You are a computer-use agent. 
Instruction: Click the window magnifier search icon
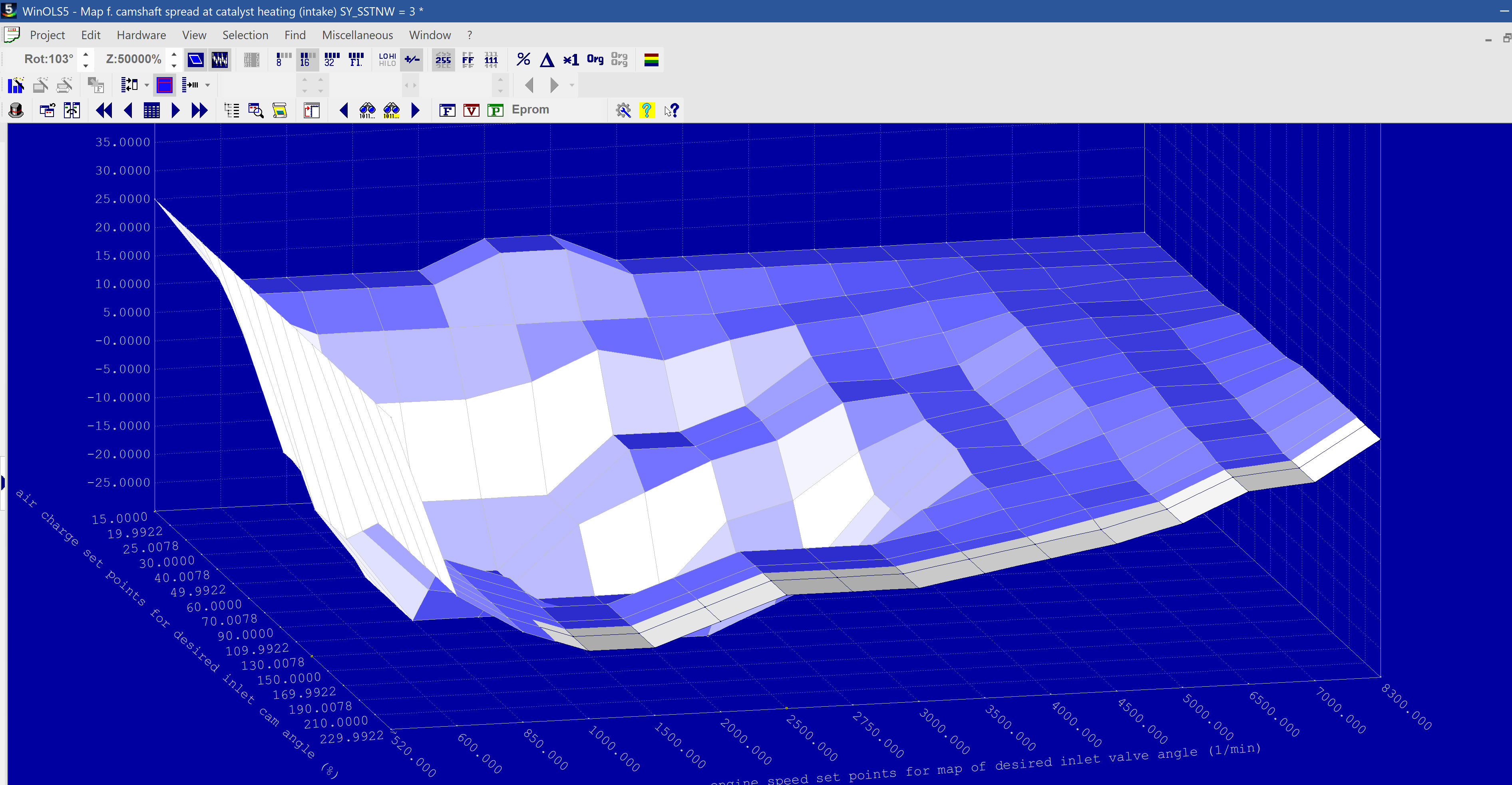coord(256,110)
